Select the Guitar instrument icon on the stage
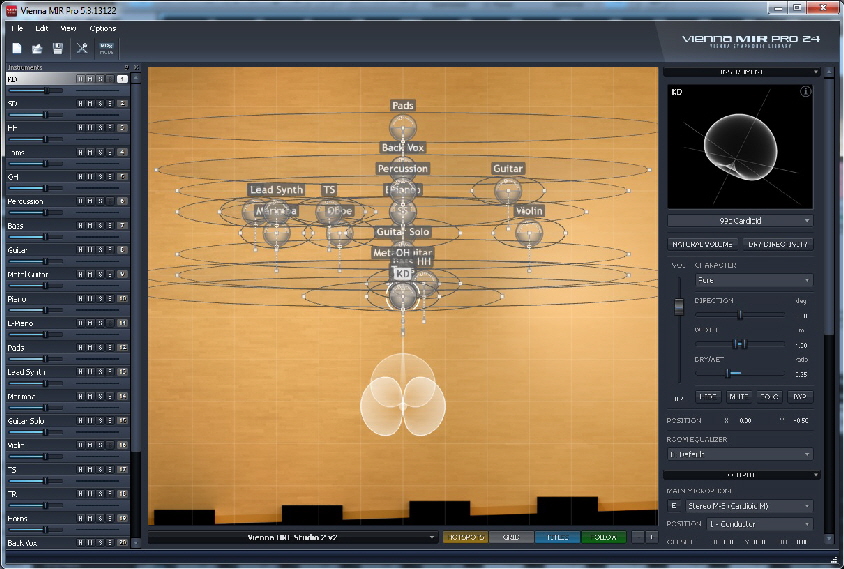Image resolution: width=844 pixels, height=569 pixels. pos(508,191)
